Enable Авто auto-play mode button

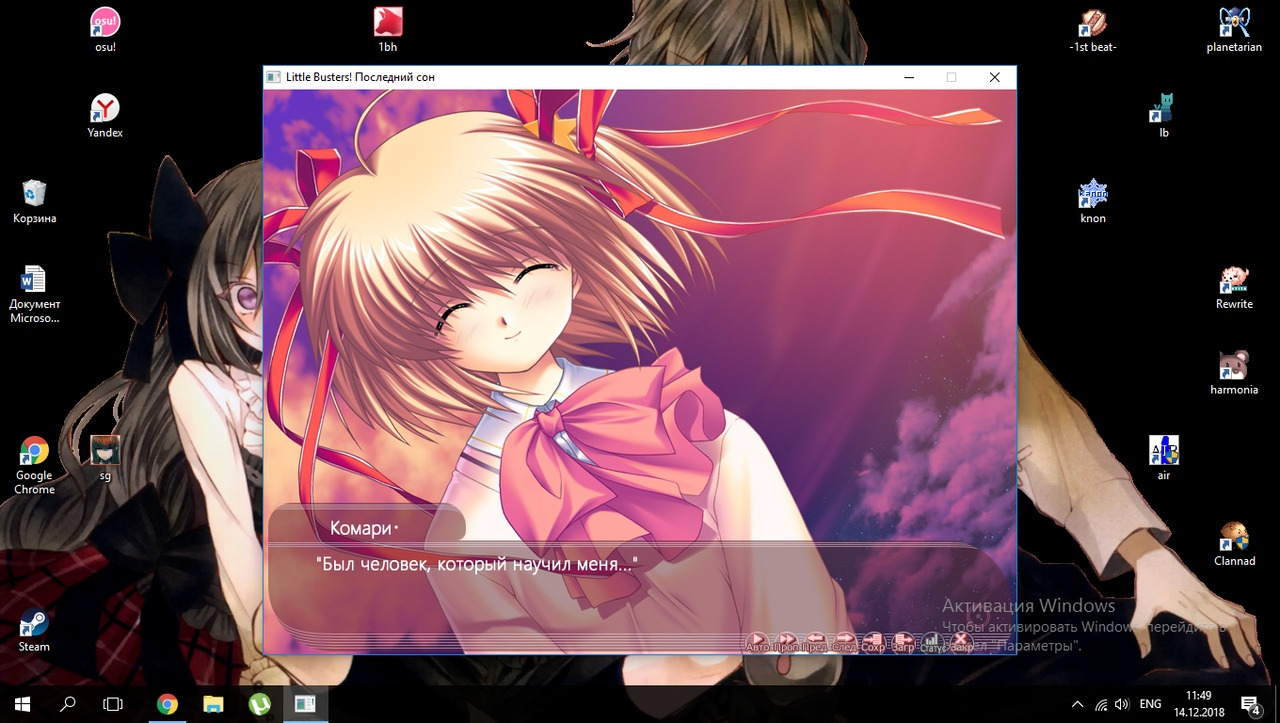pyautogui.click(x=758, y=641)
